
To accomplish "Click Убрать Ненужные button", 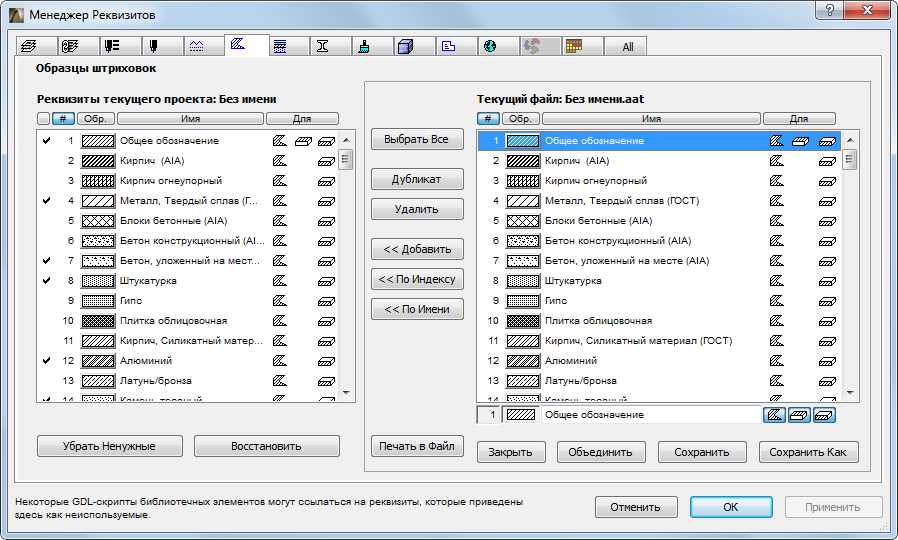I will [110, 446].
